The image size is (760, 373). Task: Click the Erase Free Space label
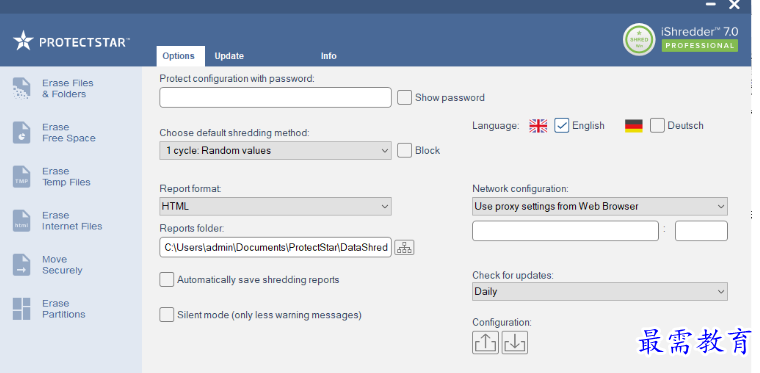(x=68, y=133)
